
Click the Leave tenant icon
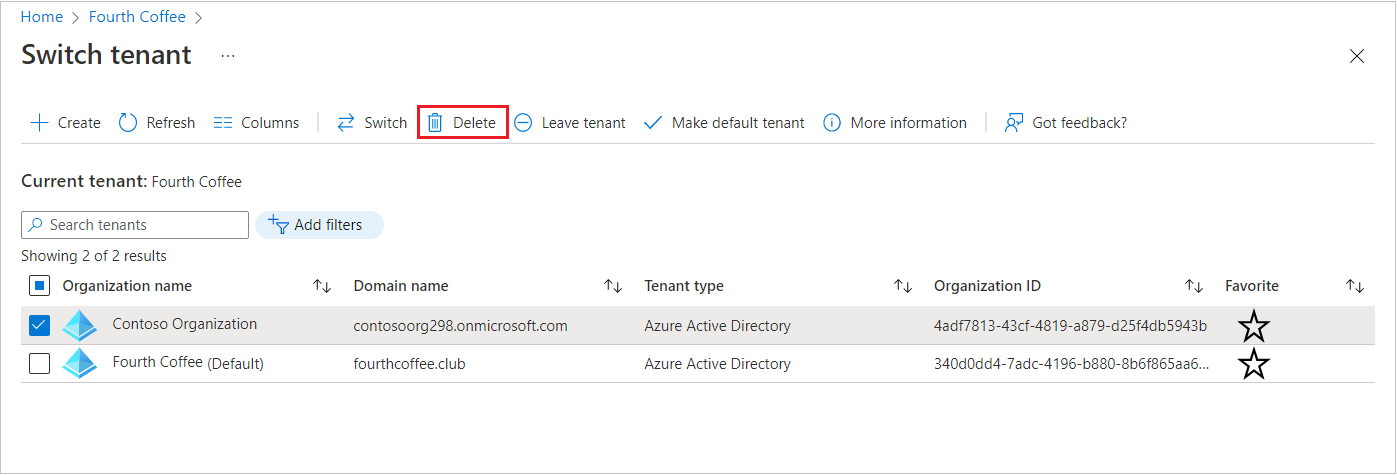point(523,123)
